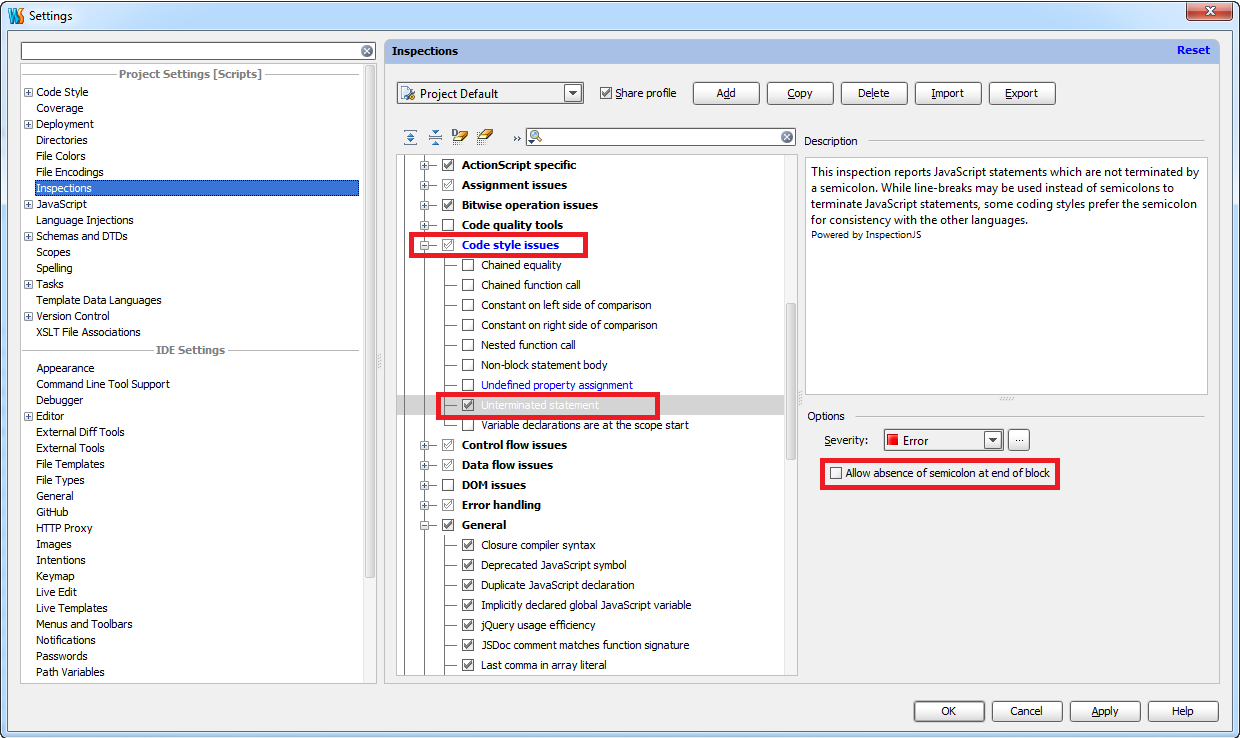
Task: Uncheck jQuery usage efficiency inspection
Action: click(x=468, y=625)
